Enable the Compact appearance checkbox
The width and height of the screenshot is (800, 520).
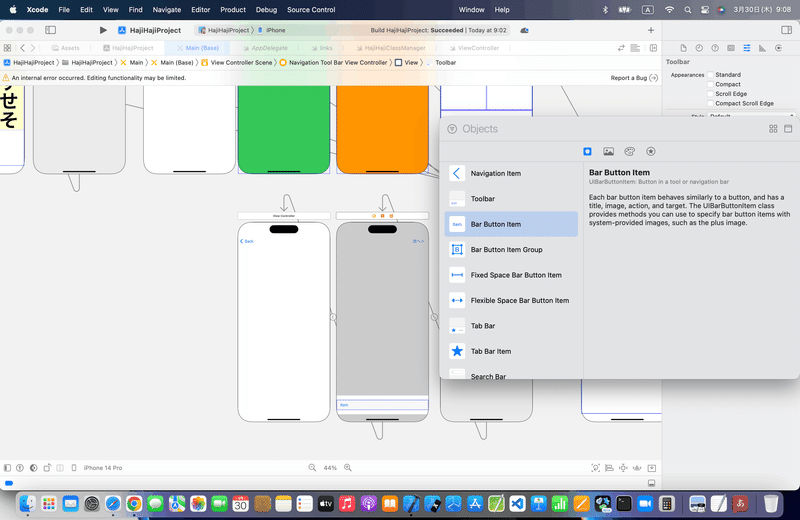(x=710, y=84)
